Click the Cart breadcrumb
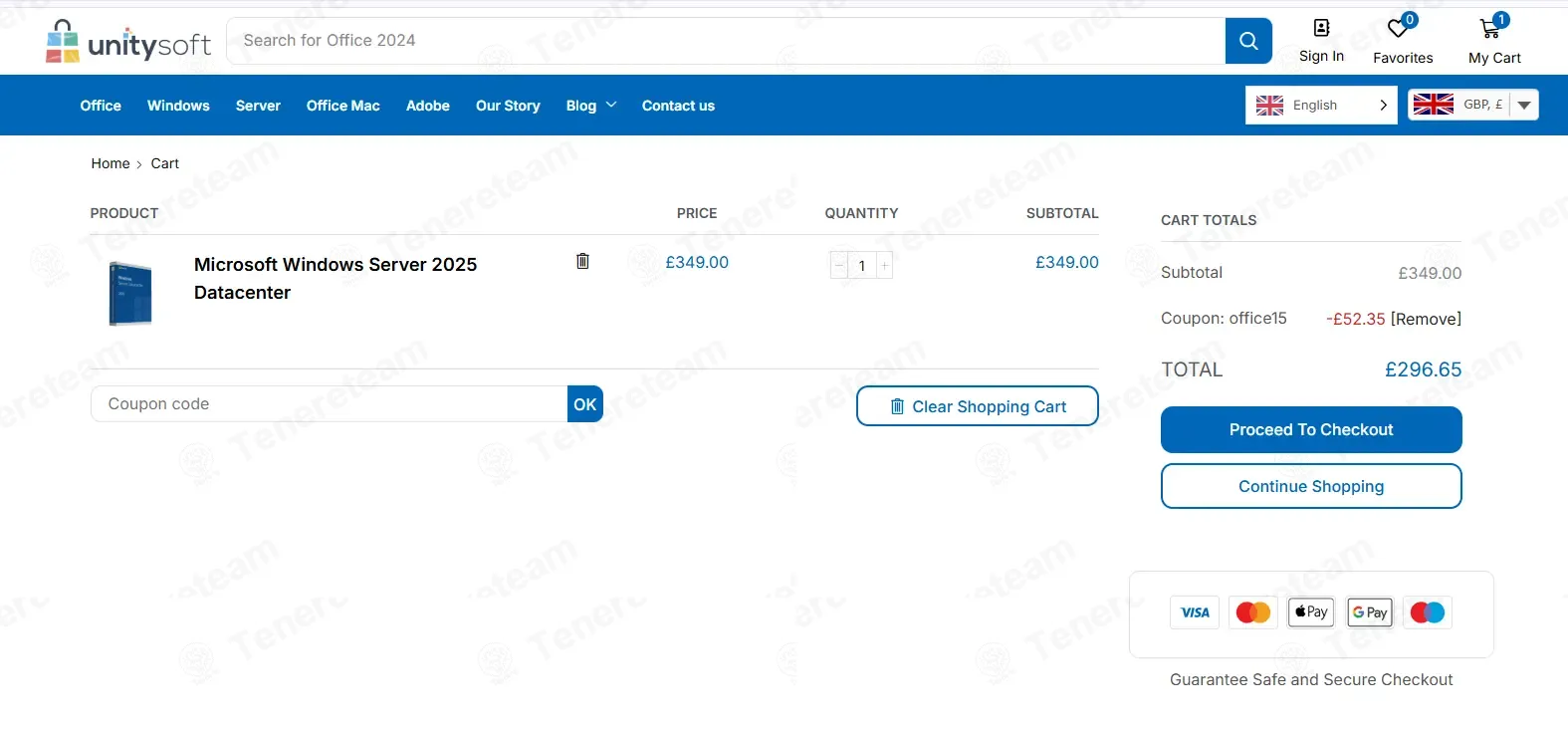 pos(165,163)
